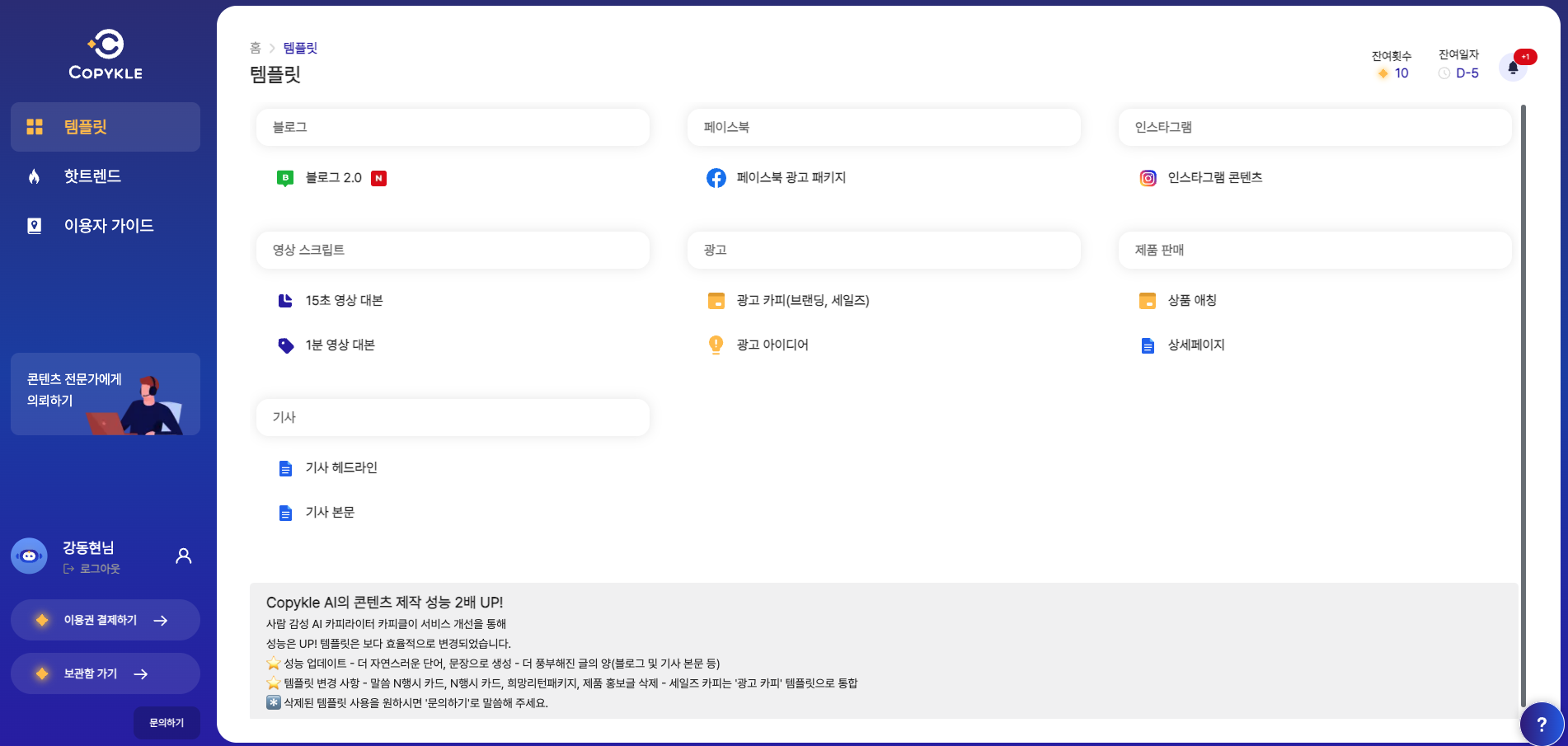1568x746 pixels.
Task: Open the user profile icon beside 강동현님
Action: point(184,556)
